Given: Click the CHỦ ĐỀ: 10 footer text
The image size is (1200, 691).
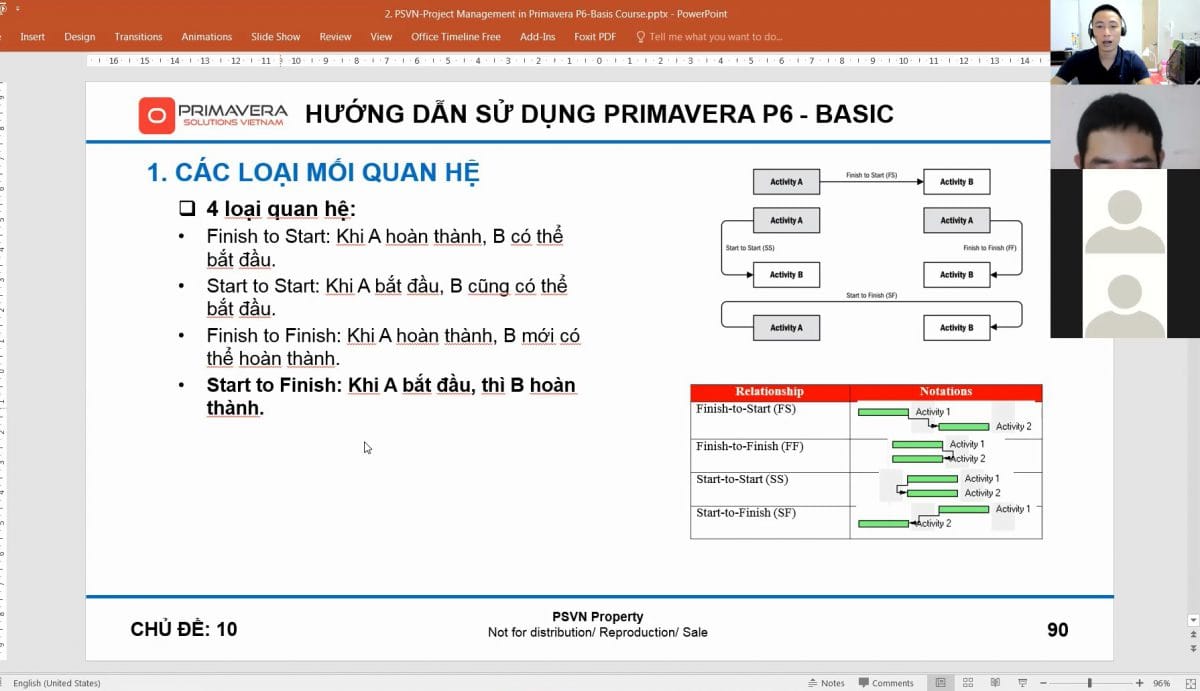Looking at the screenshot, I should point(184,629).
